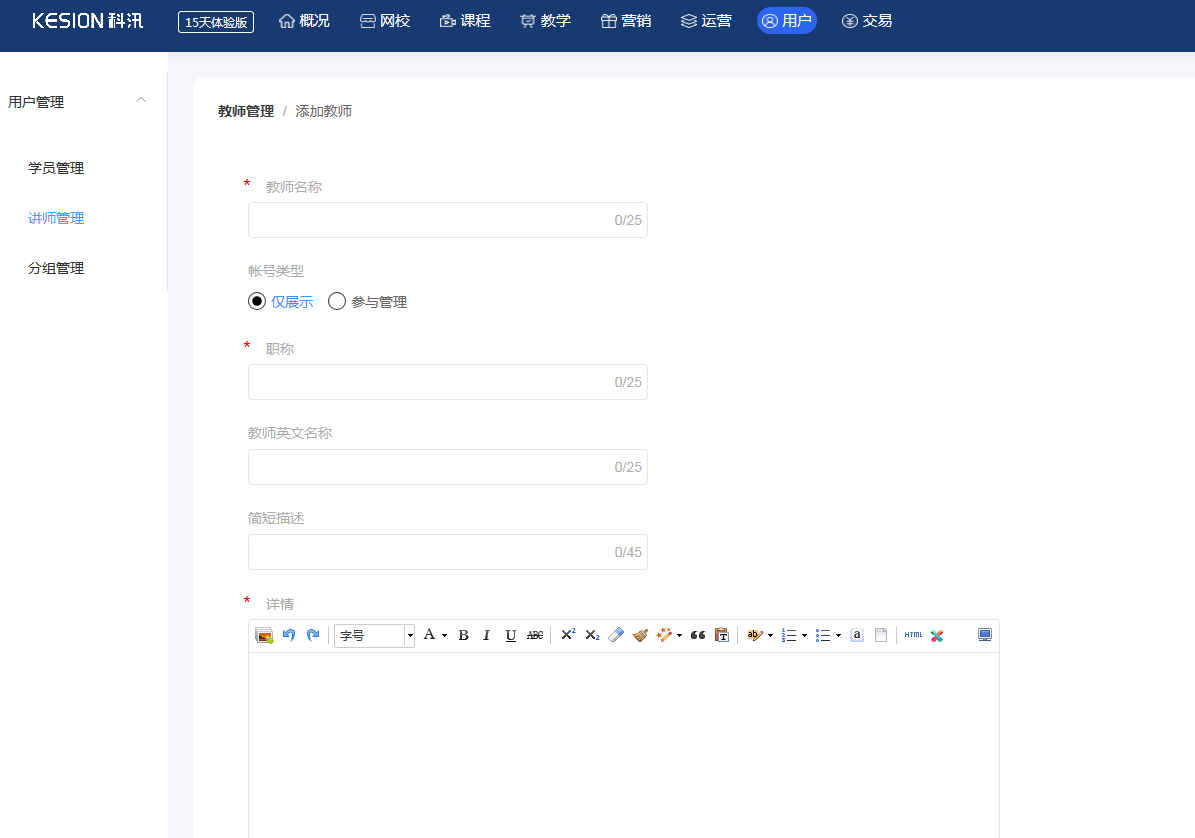Click the insert image icon in editor
Image resolution: width=1195 pixels, height=838 pixels.
(264, 635)
